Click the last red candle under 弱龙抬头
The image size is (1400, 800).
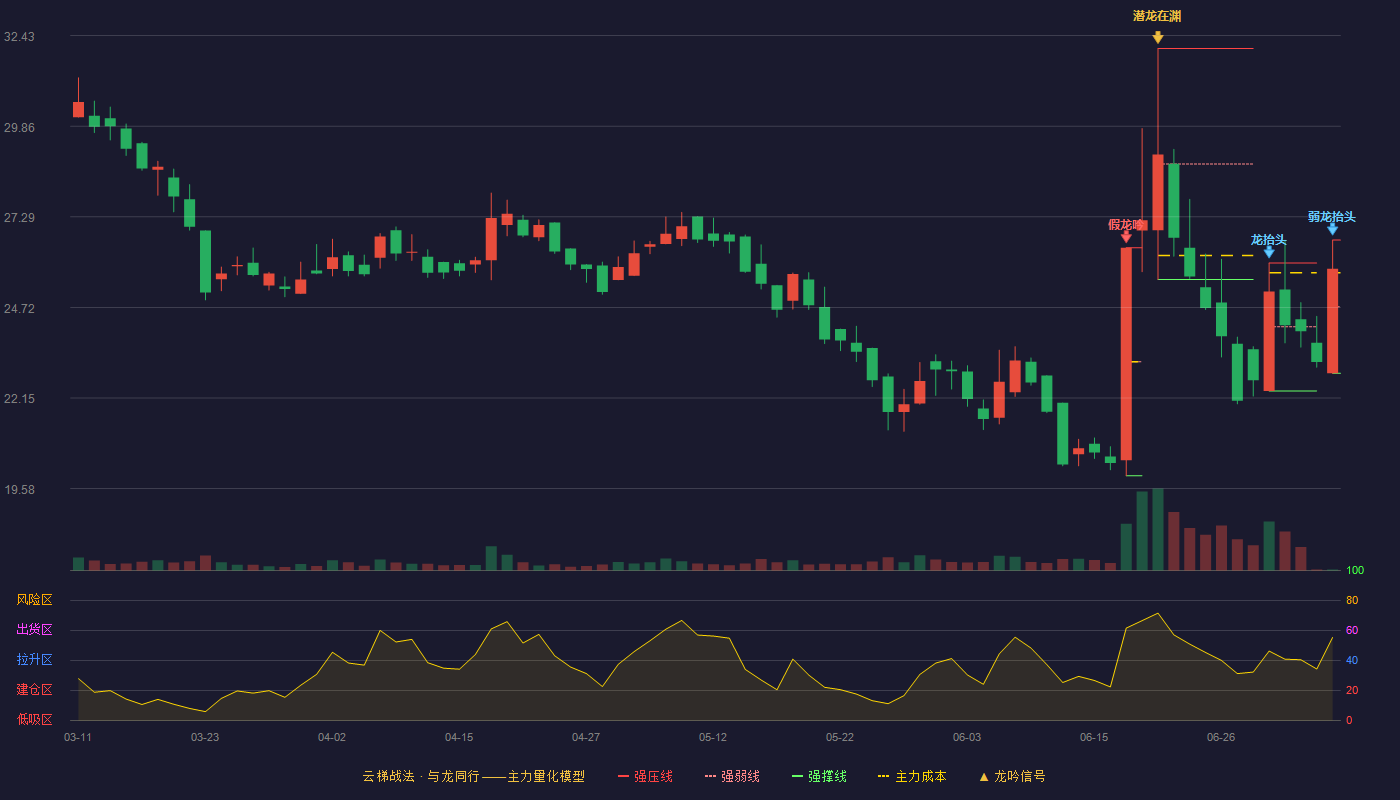1332,321
